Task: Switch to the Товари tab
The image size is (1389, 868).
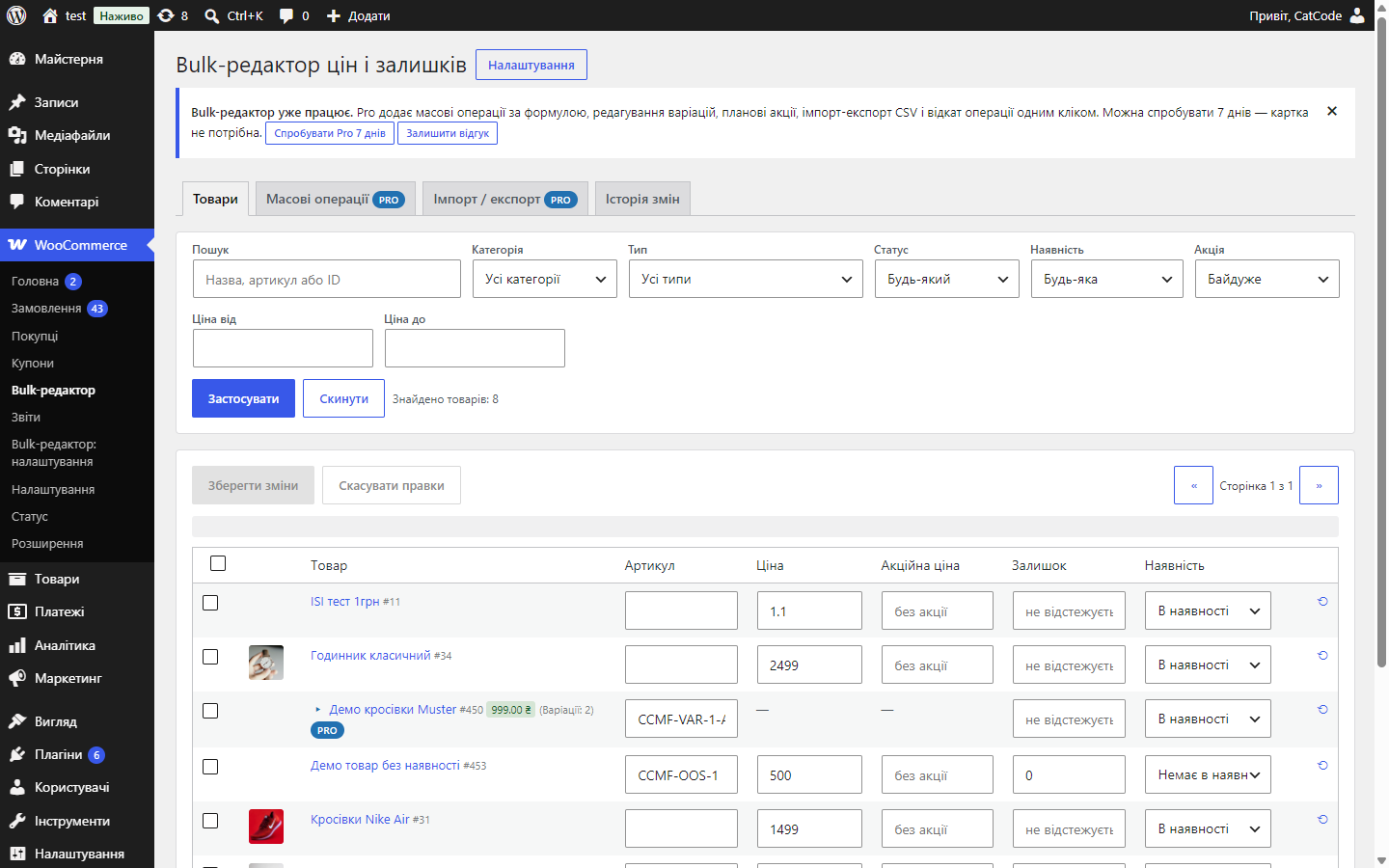Action: pyautogui.click(x=215, y=199)
